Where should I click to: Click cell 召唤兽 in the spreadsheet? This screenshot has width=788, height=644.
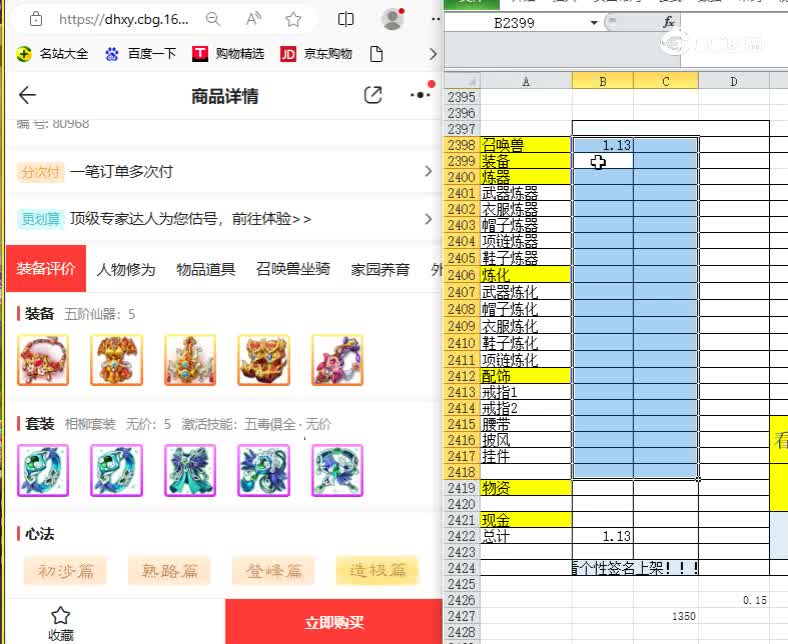[x=526, y=145]
